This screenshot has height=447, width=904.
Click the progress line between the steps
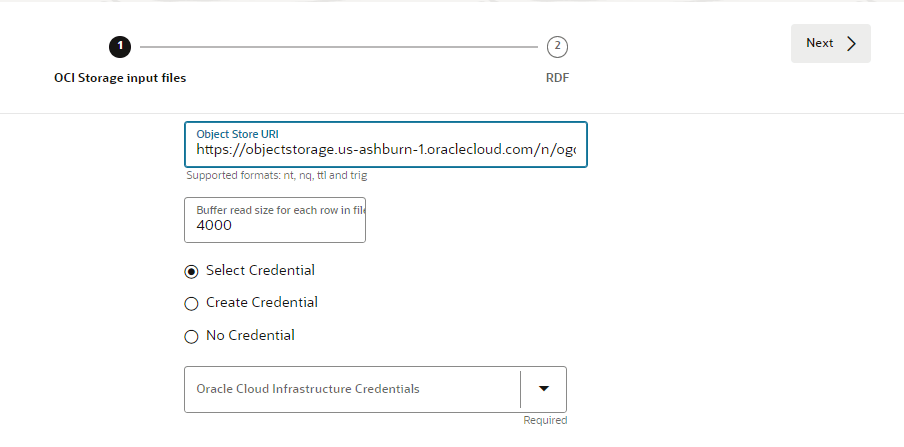[x=338, y=46]
